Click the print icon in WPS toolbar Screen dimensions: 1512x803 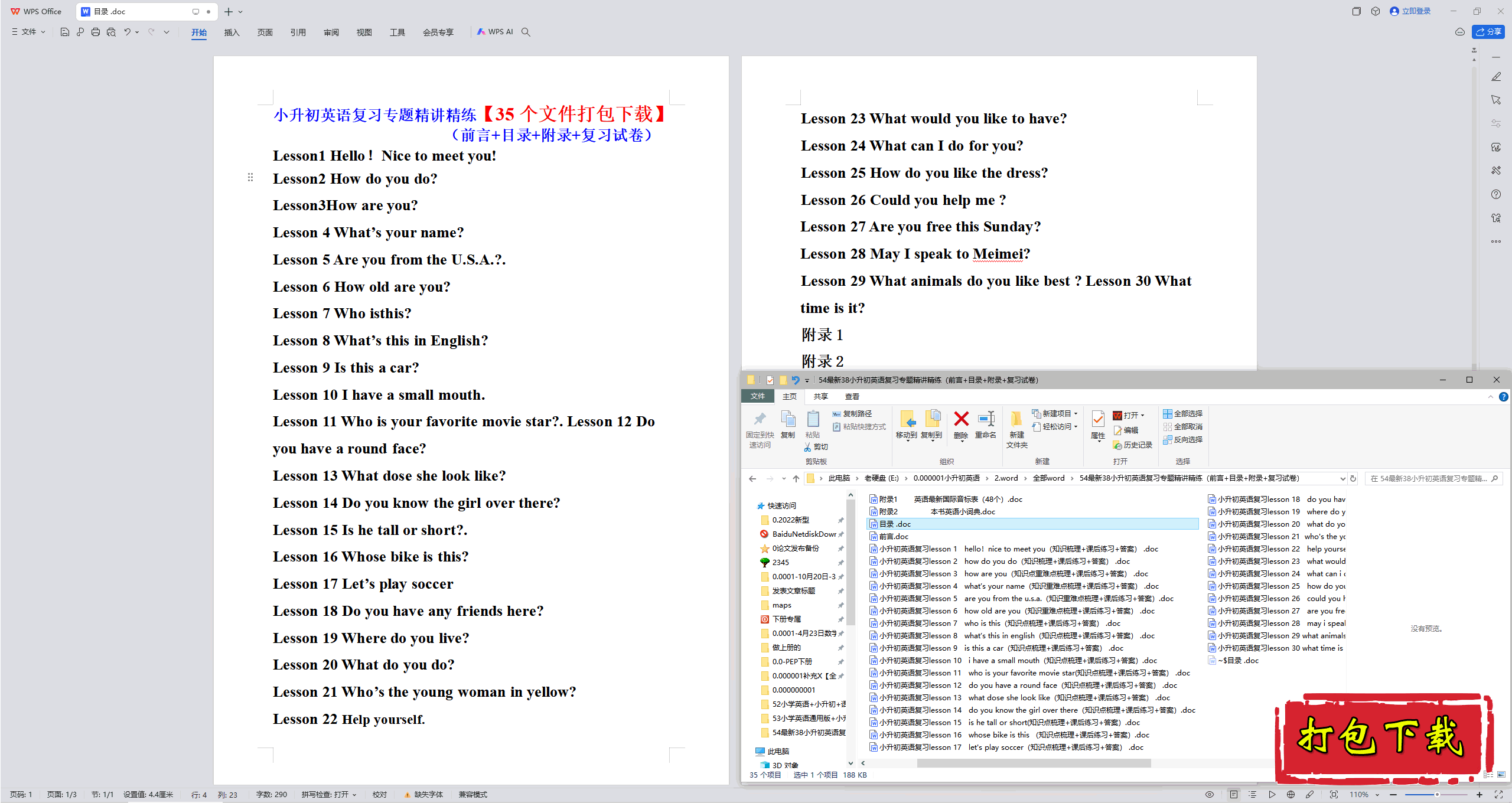[x=96, y=32]
